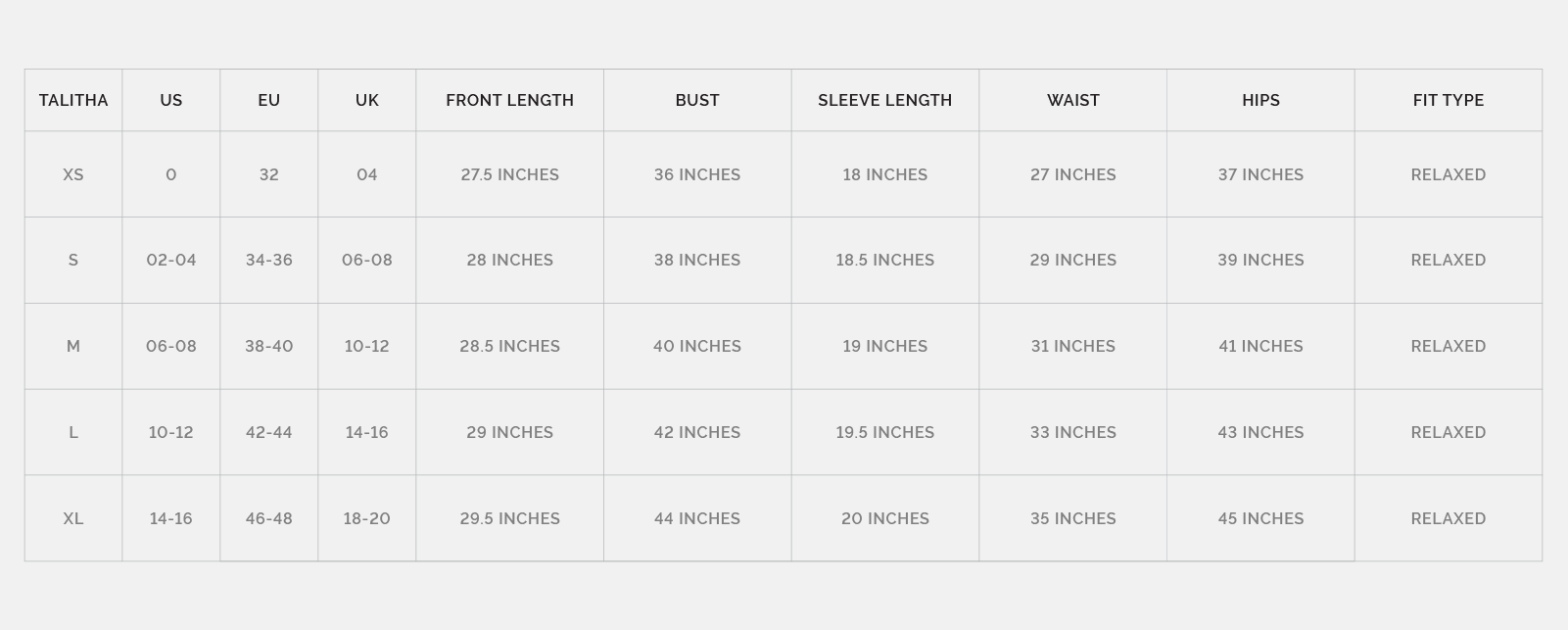1568x630 pixels.
Task: Click the BUST column header
Action: [697, 100]
